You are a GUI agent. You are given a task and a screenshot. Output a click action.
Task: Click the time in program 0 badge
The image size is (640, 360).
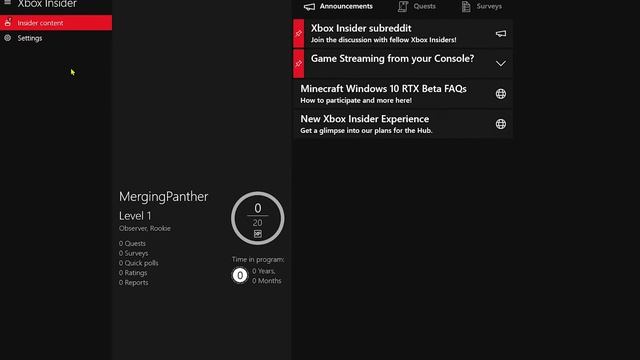pos(240,276)
